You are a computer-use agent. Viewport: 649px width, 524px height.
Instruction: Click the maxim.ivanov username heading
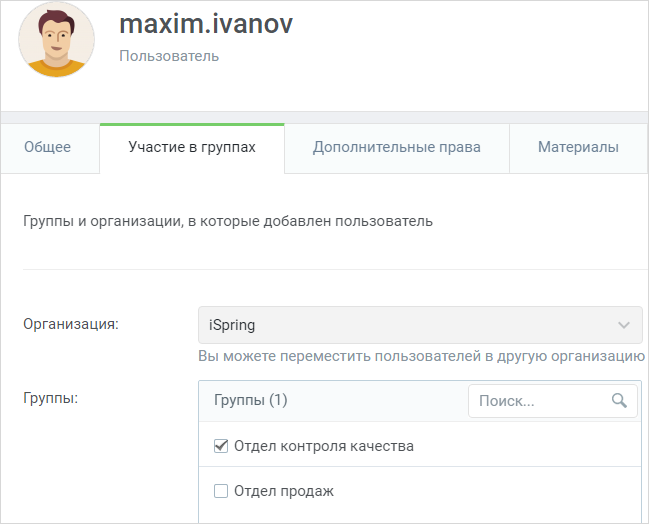(x=206, y=24)
